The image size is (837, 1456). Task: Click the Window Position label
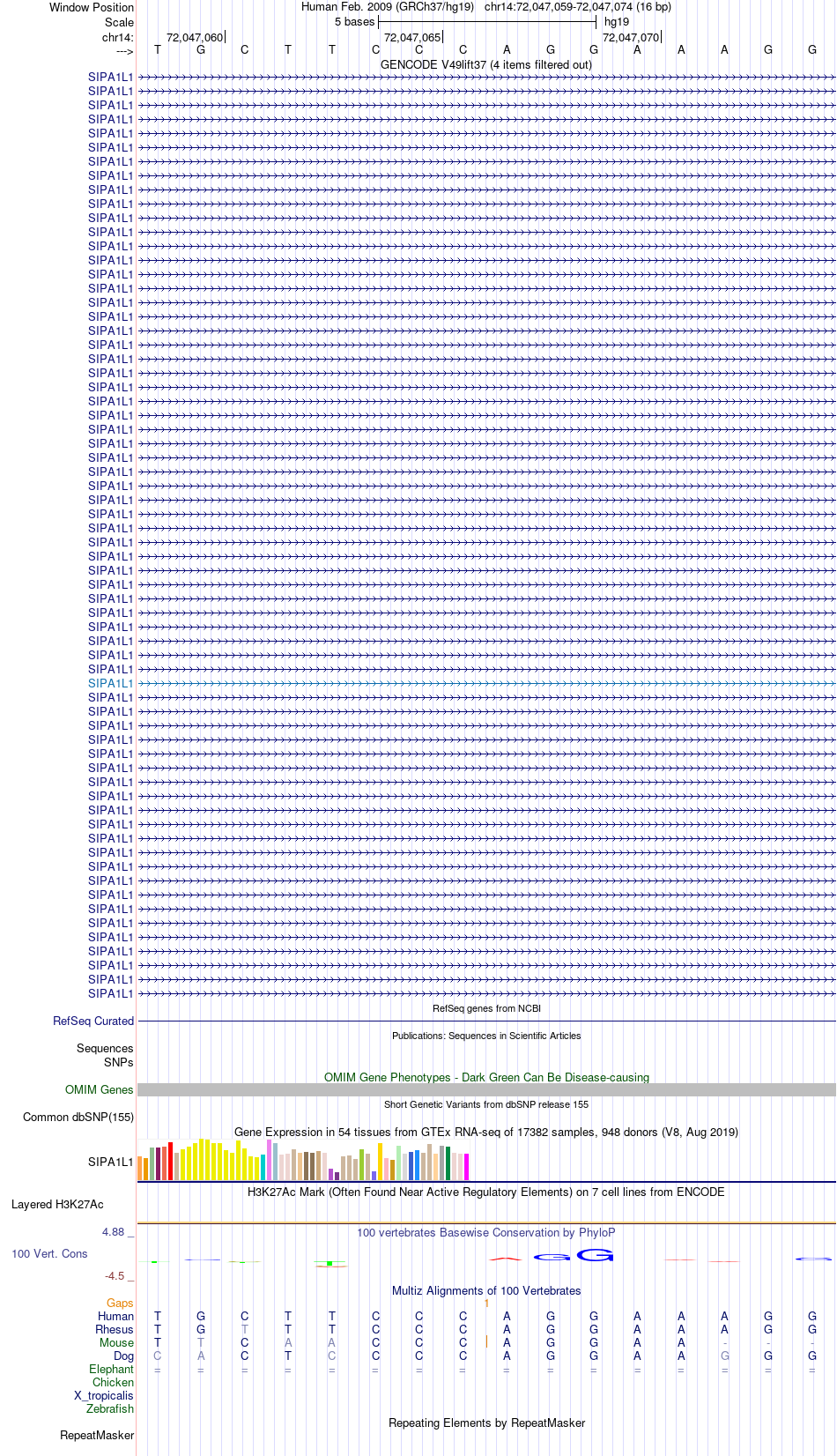[92, 7]
